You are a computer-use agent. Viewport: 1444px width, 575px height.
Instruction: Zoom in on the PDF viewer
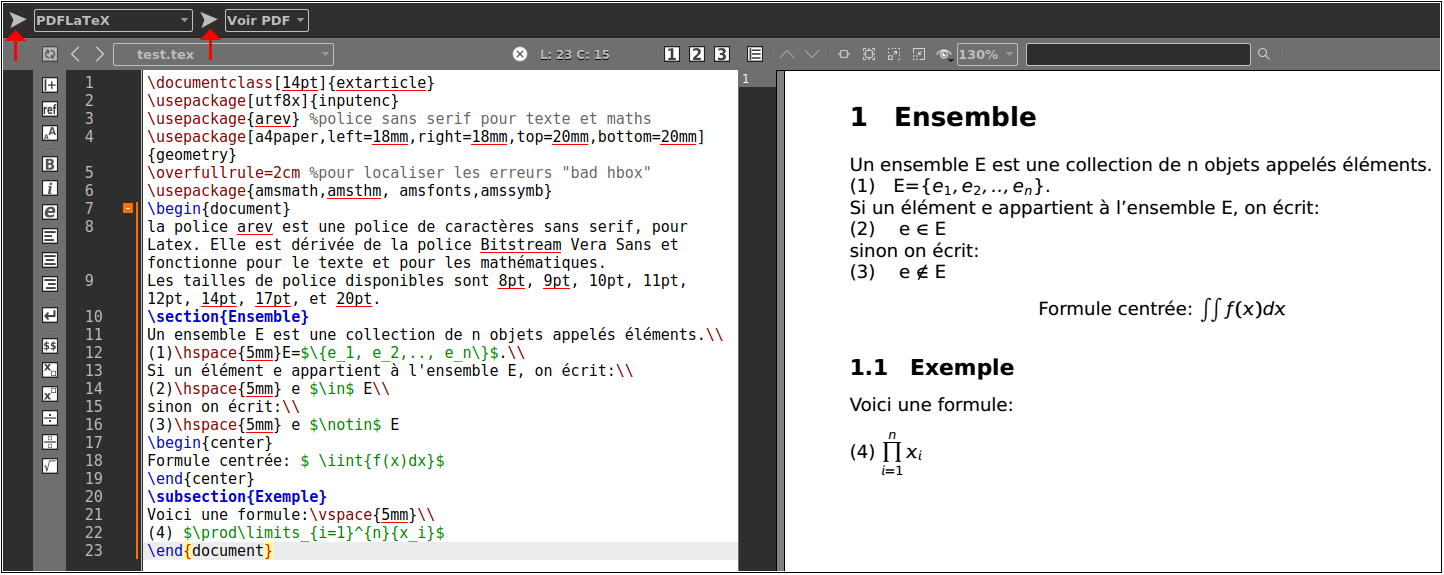[894, 54]
